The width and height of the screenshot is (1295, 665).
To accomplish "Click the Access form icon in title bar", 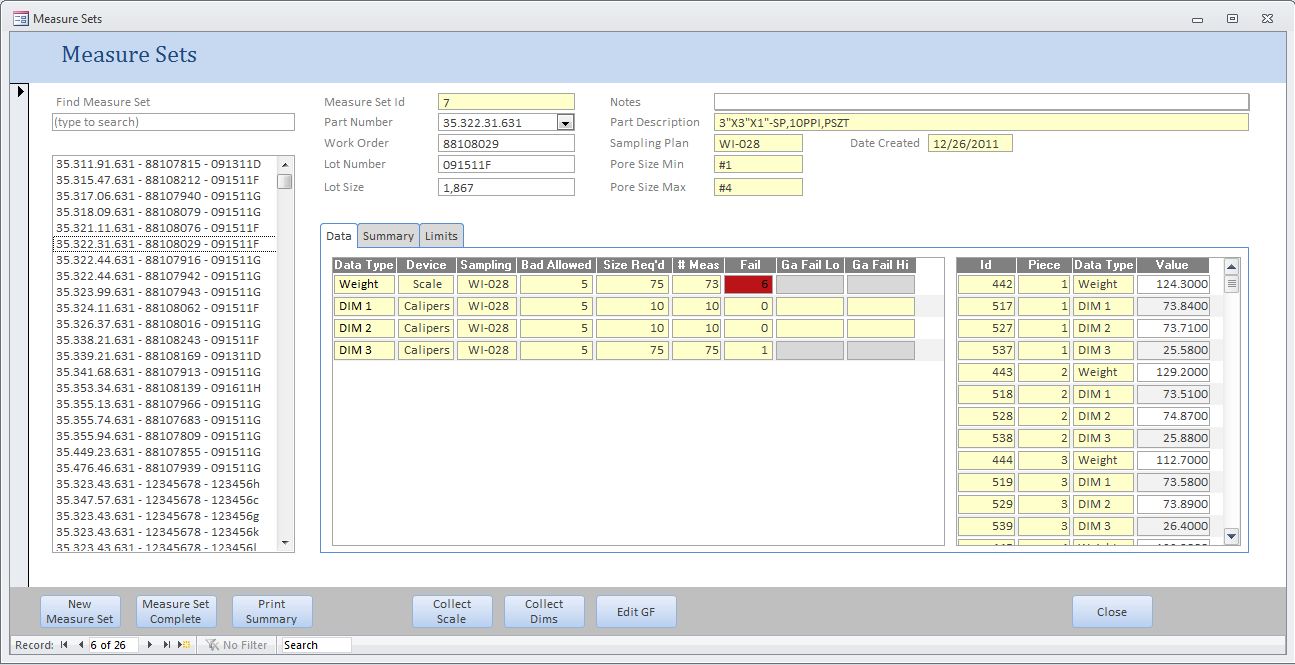I will (20, 18).
